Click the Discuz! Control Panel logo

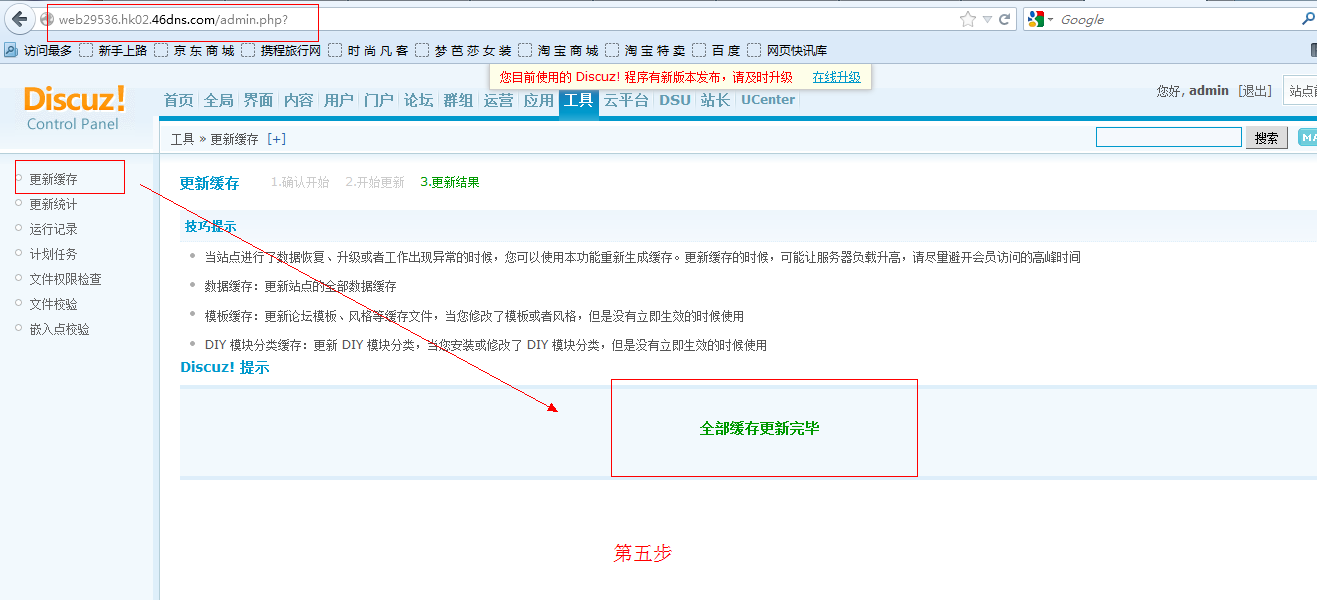(x=74, y=107)
